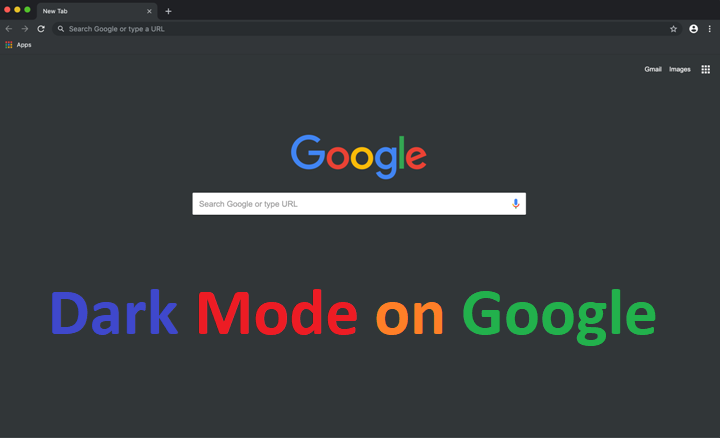The width and height of the screenshot is (720, 438).
Task: Open the Google apps grid launcher
Action: (705, 69)
